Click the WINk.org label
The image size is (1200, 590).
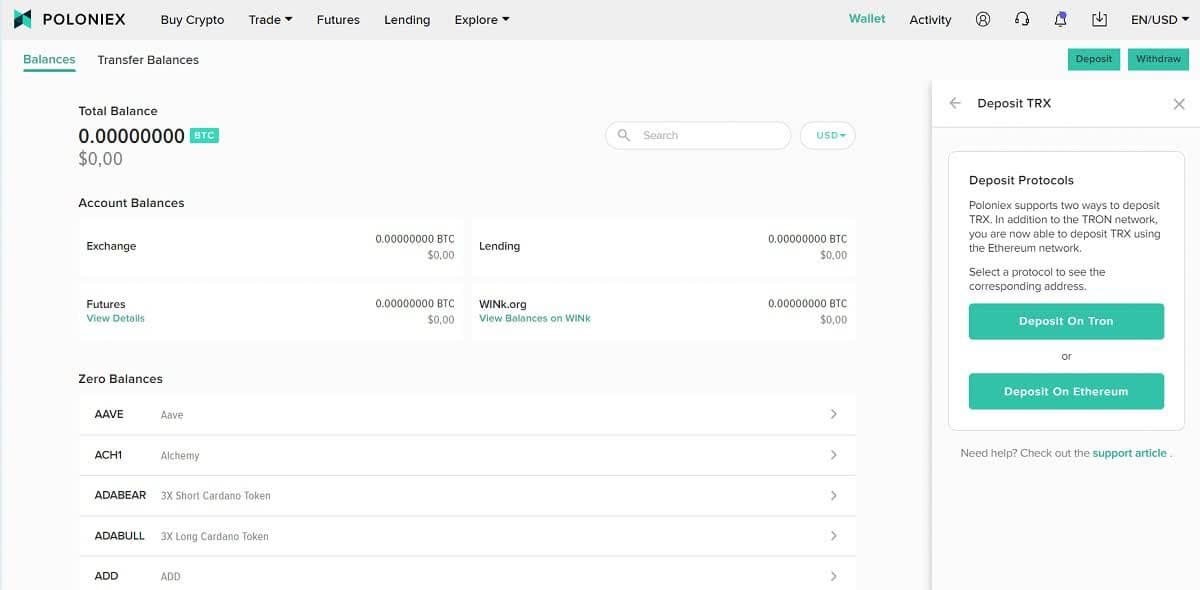tap(503, 304)
